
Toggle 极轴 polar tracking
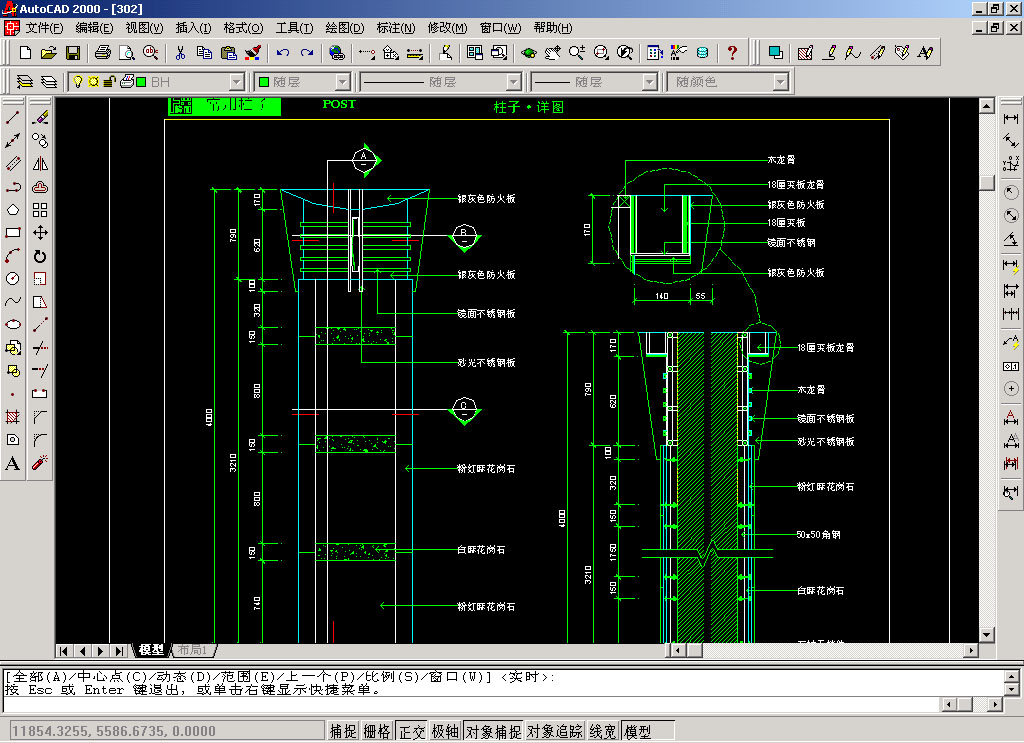445,731
